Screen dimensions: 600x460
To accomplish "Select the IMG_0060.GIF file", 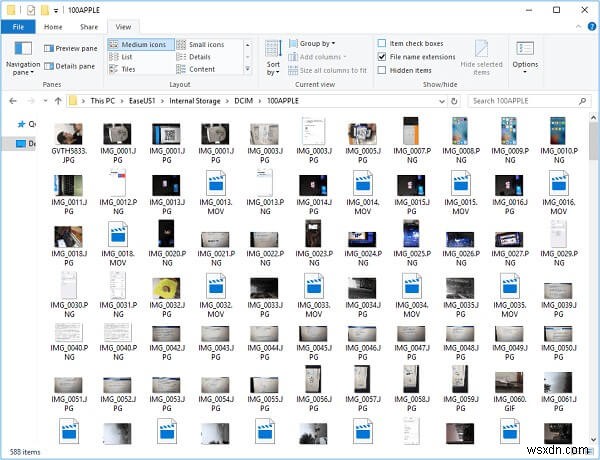I will click(x=510, y=391).
